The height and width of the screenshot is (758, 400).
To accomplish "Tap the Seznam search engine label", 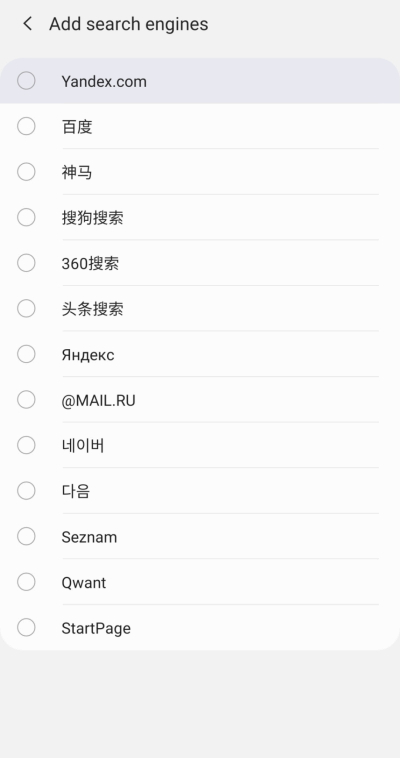I will 89,537.
